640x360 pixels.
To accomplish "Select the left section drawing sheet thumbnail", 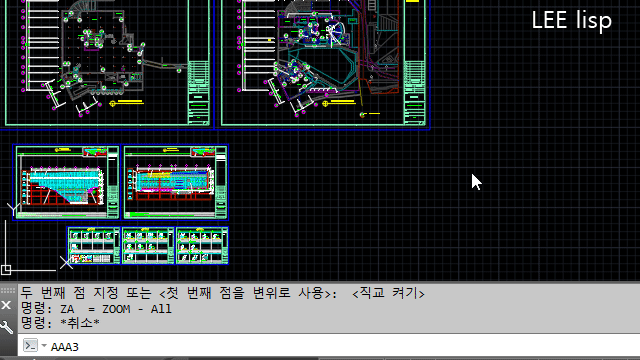I will 66,182.
